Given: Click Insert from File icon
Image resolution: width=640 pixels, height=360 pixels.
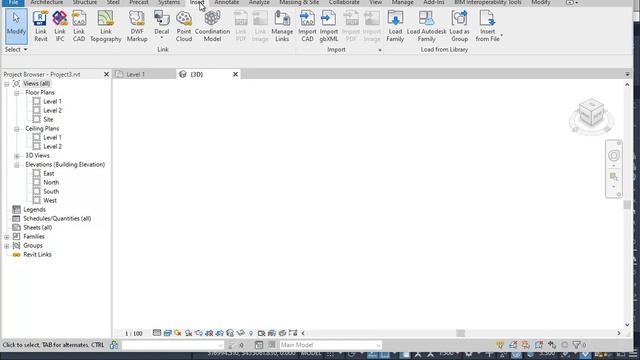Looking at the screenshot, I should (x=487, y=18).
